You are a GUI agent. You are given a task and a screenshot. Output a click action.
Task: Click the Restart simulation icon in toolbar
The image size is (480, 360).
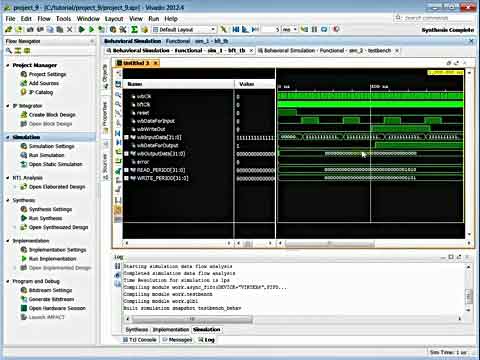click(x=236, y=30)
